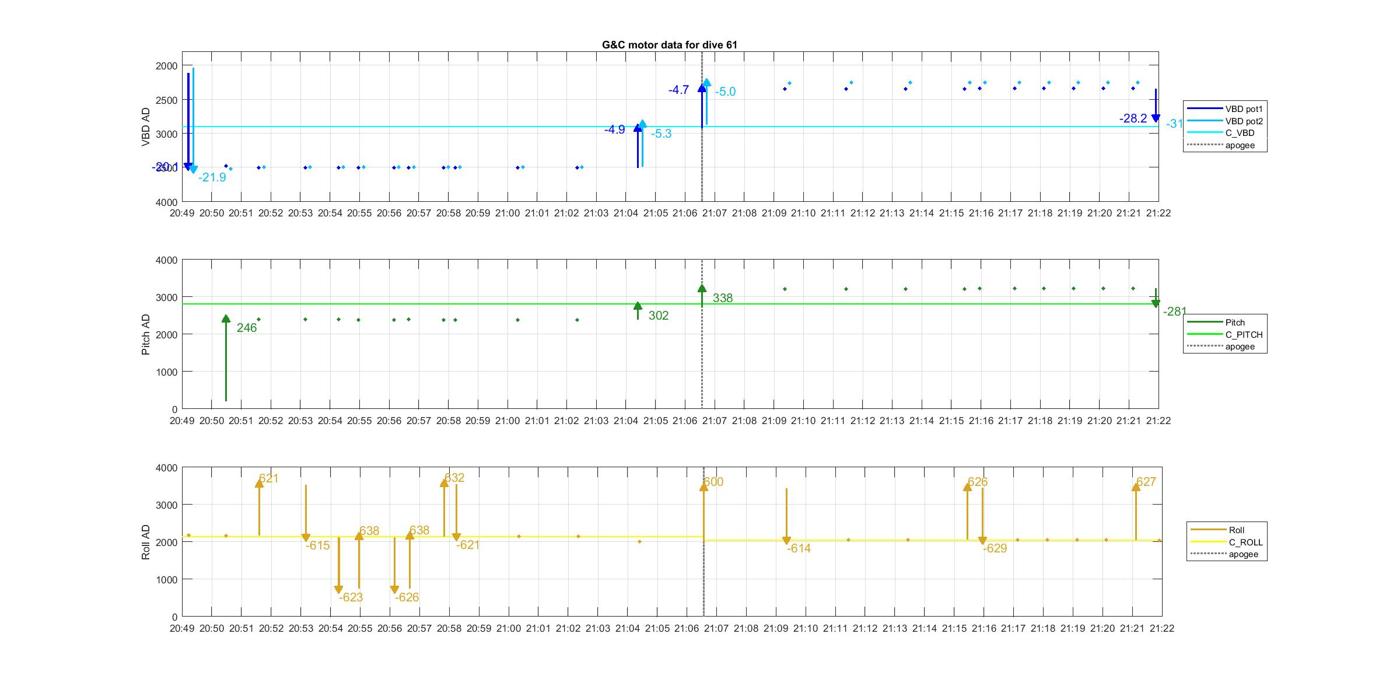1400x693 pixels.
Task: Click the "VBD AD" y-axis label
Action: click(x=146, y=127)
